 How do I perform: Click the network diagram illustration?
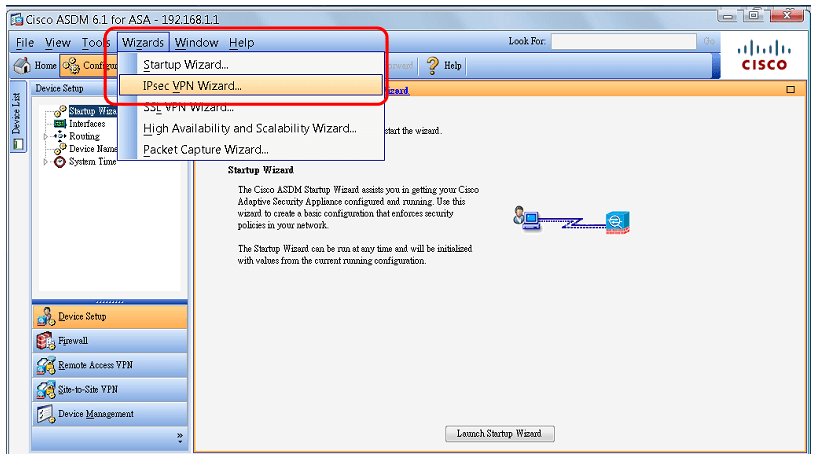point(571,220)
